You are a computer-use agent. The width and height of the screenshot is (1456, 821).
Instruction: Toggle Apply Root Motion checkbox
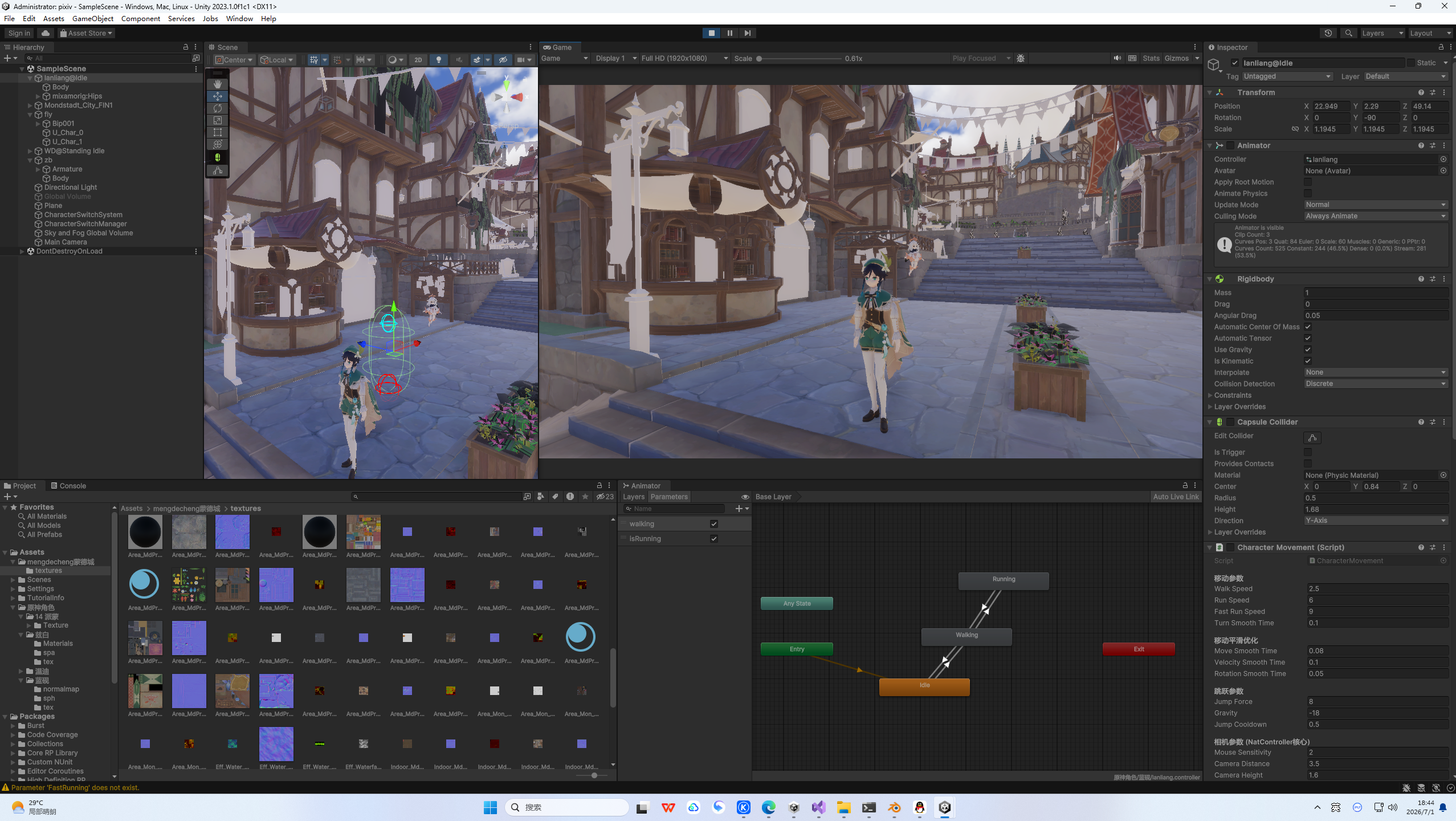pyautogui.click(x=1308, y=182)
